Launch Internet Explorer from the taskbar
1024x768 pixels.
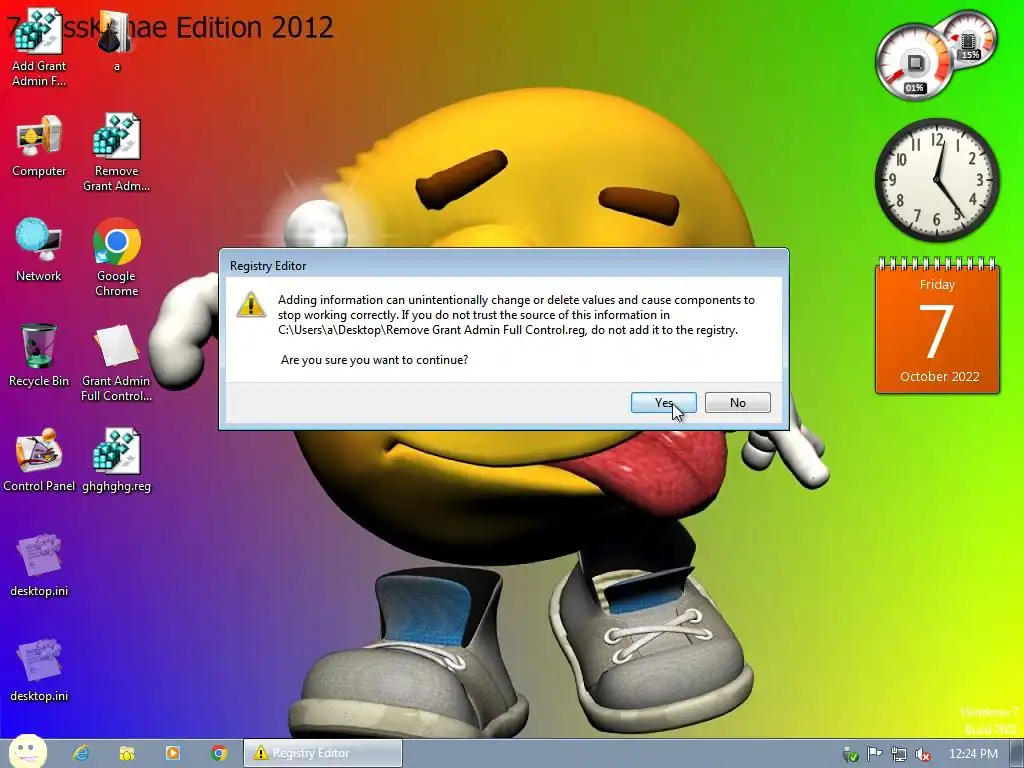tap(80, 753)
